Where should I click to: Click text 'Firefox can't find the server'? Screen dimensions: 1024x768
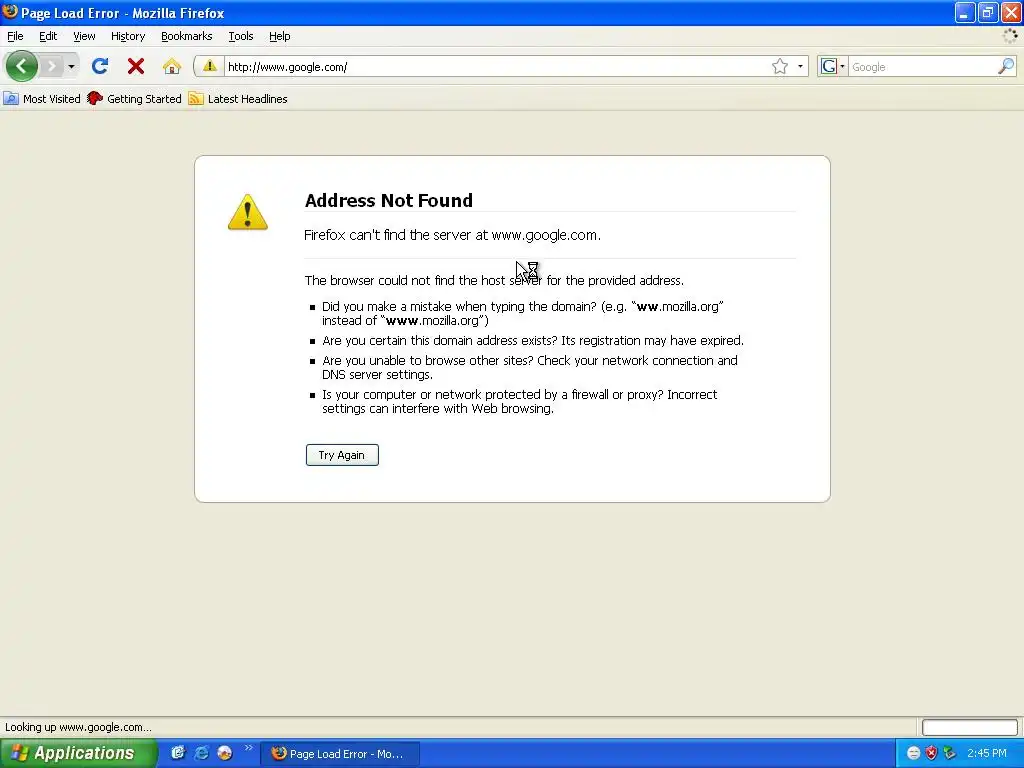pyautogui.click(x=387, y=235)
